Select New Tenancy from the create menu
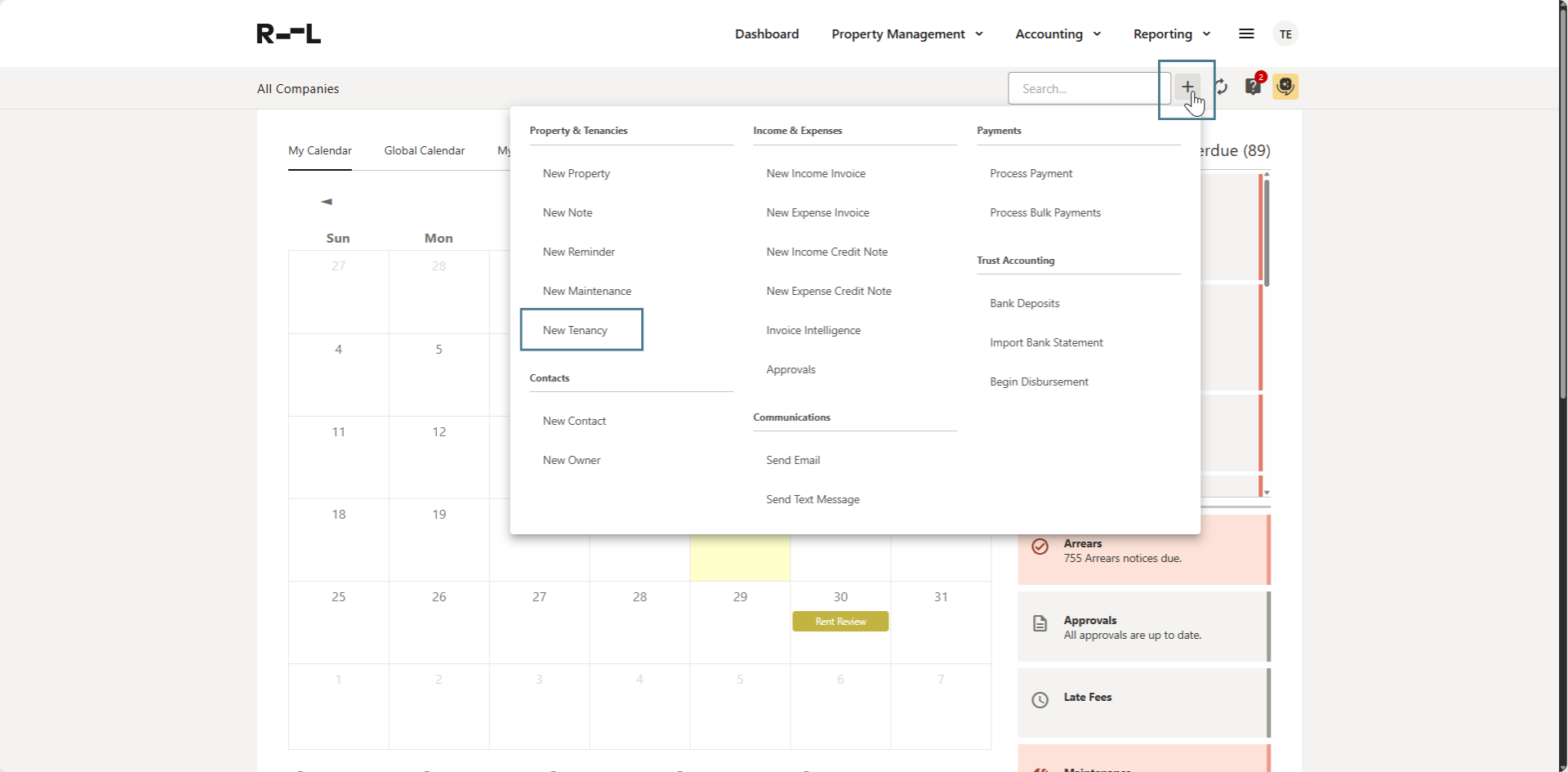The height and width of the screenshot is (772, 1568). click(x=575, y=329)
